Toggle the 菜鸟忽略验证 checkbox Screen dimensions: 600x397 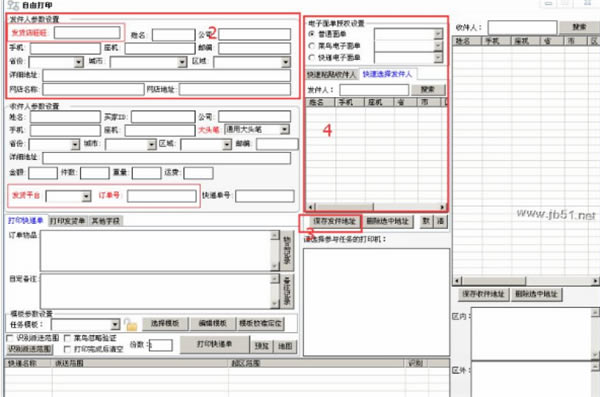(67, 338)
